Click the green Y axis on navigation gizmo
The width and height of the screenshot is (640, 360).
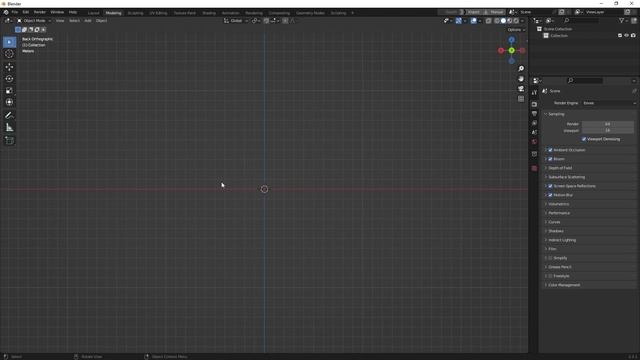point(511,50)
